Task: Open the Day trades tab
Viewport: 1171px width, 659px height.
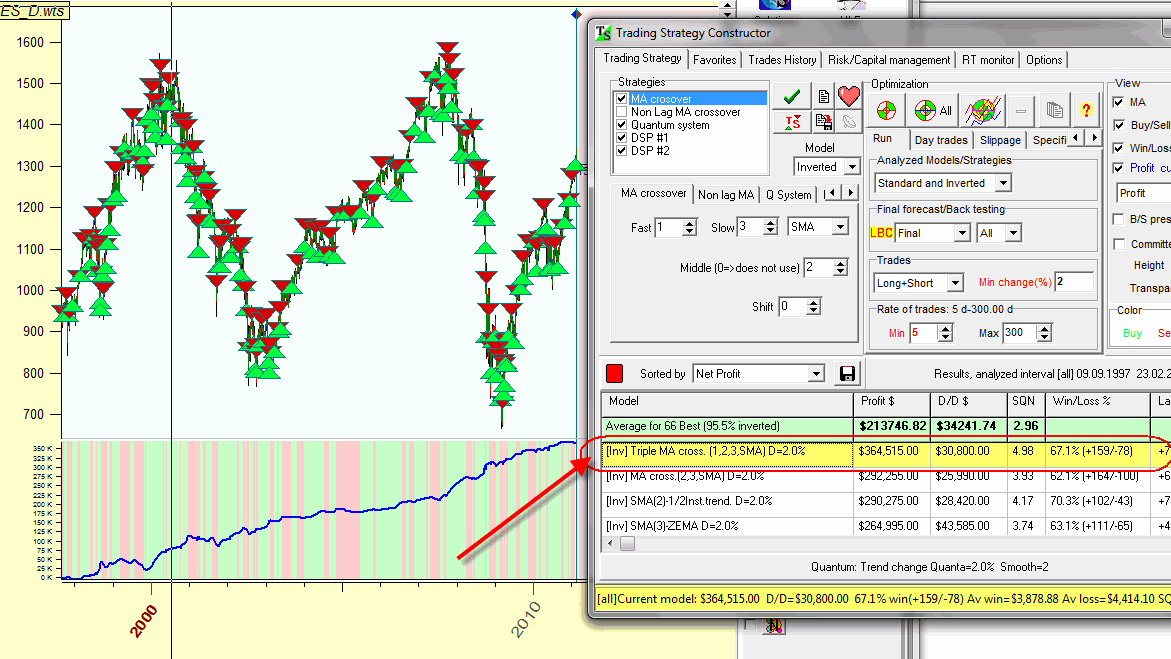Action: (940, 140)
